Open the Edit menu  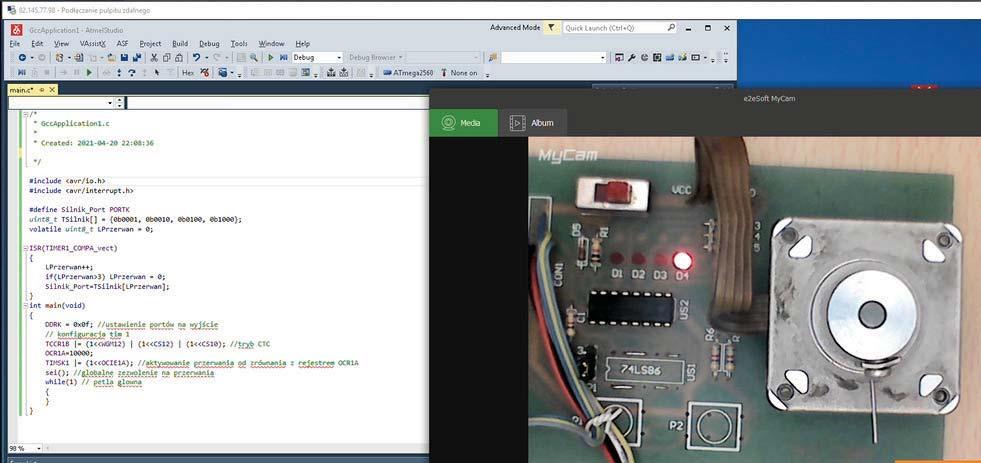[37, 44]
